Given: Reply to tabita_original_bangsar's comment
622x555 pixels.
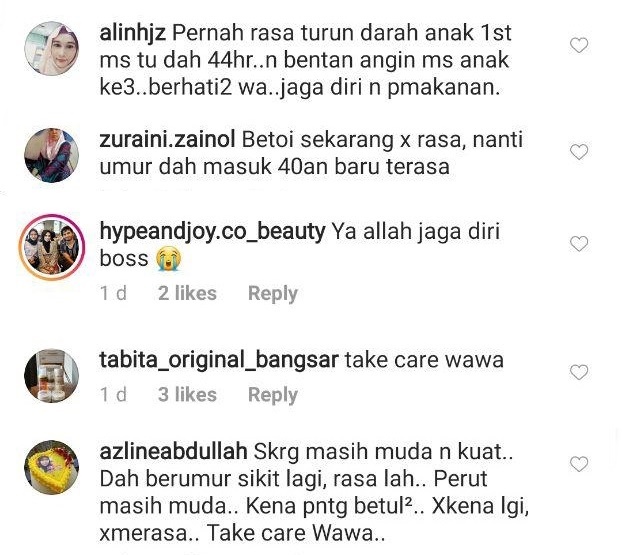Looking at the screenshot, I should [273, 395].
